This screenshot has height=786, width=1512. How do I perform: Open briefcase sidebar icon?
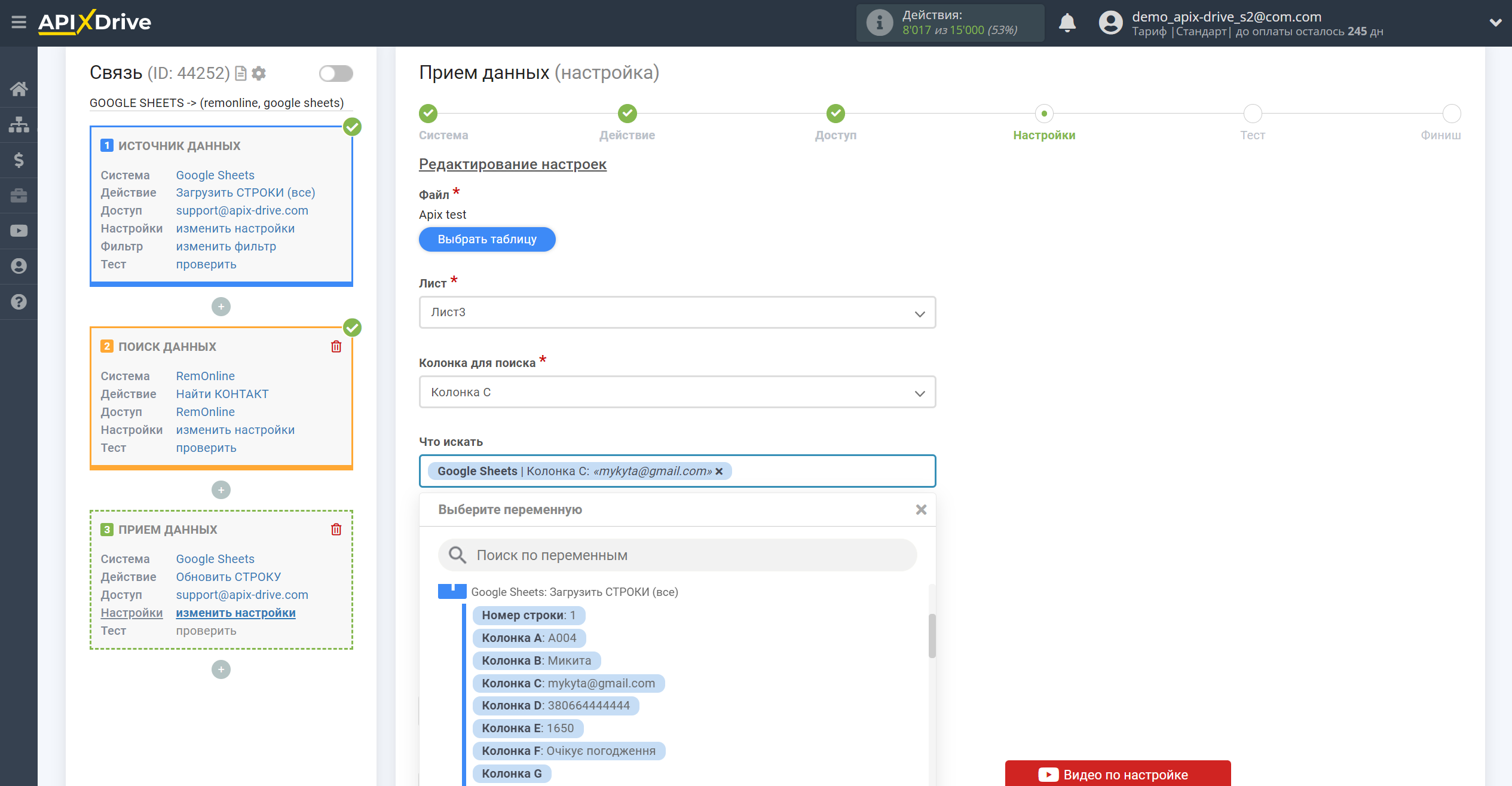(19, 195)
